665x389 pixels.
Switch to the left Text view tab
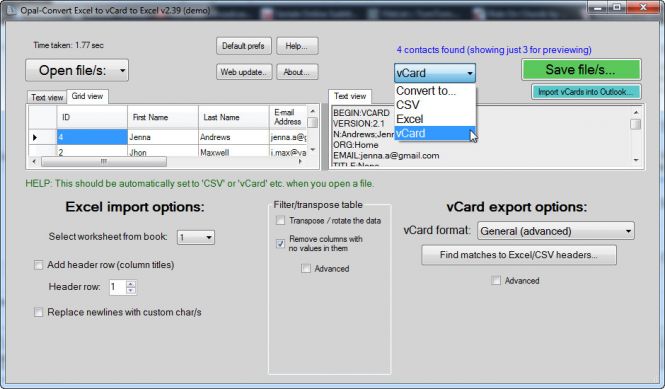click(47, 97)
